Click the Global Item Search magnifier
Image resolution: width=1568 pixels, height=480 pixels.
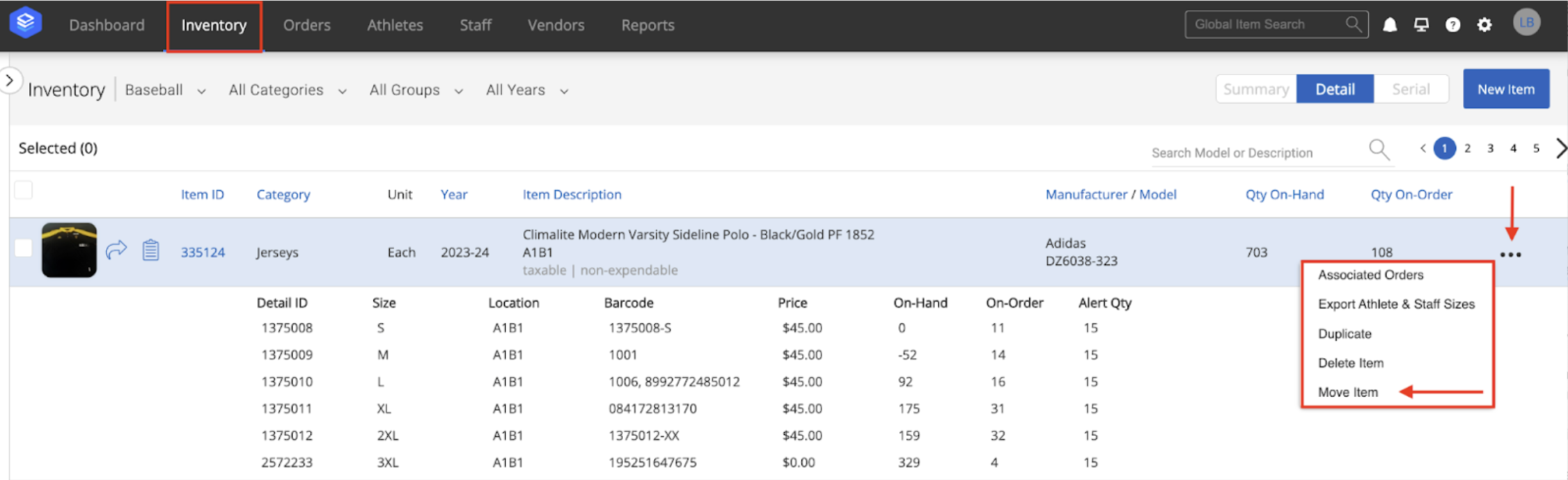coord(1354,24)
